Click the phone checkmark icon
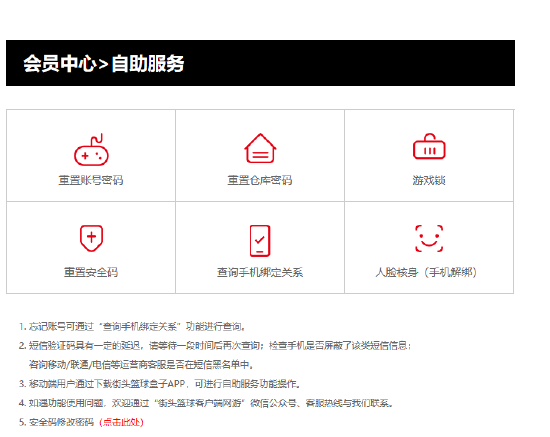The image size is (550, 437). coord(260,241)
